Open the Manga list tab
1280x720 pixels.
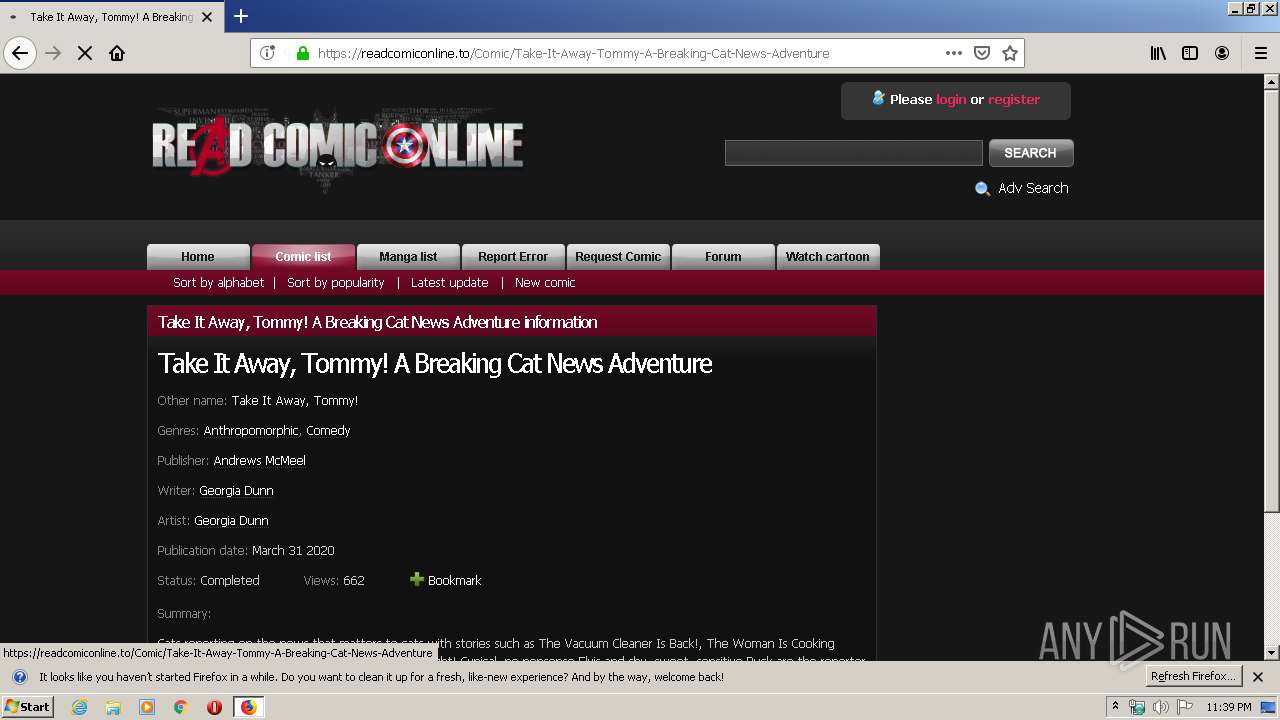click(408, 257)
